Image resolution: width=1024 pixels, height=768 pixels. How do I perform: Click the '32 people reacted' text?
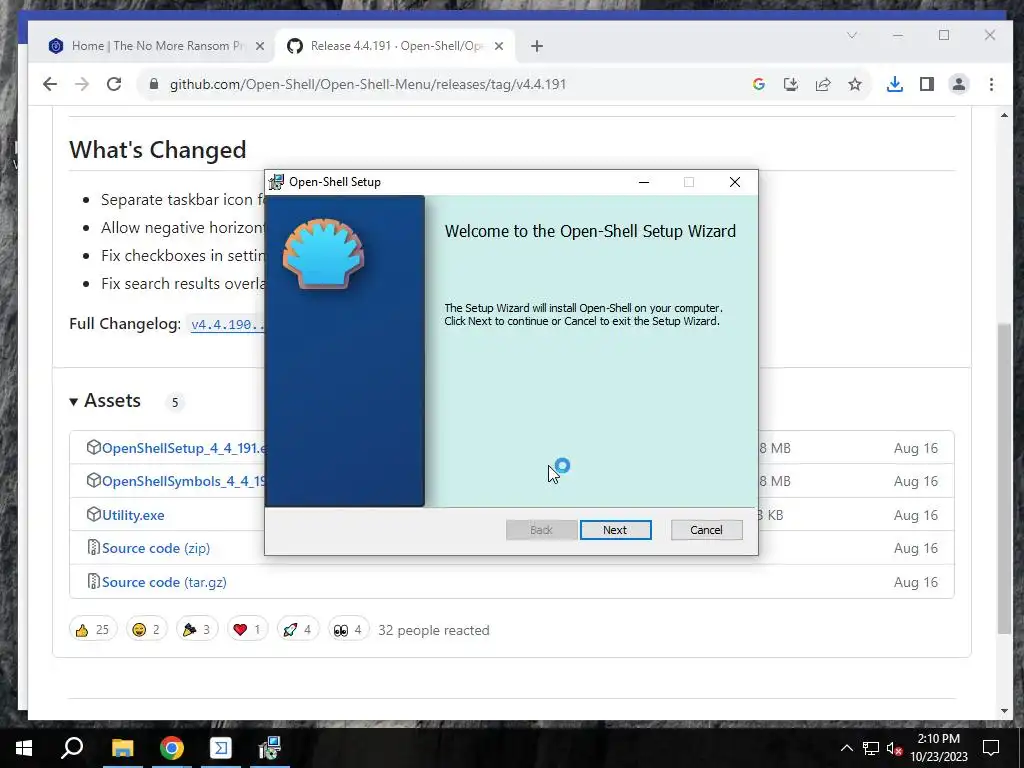click(434, 630)
